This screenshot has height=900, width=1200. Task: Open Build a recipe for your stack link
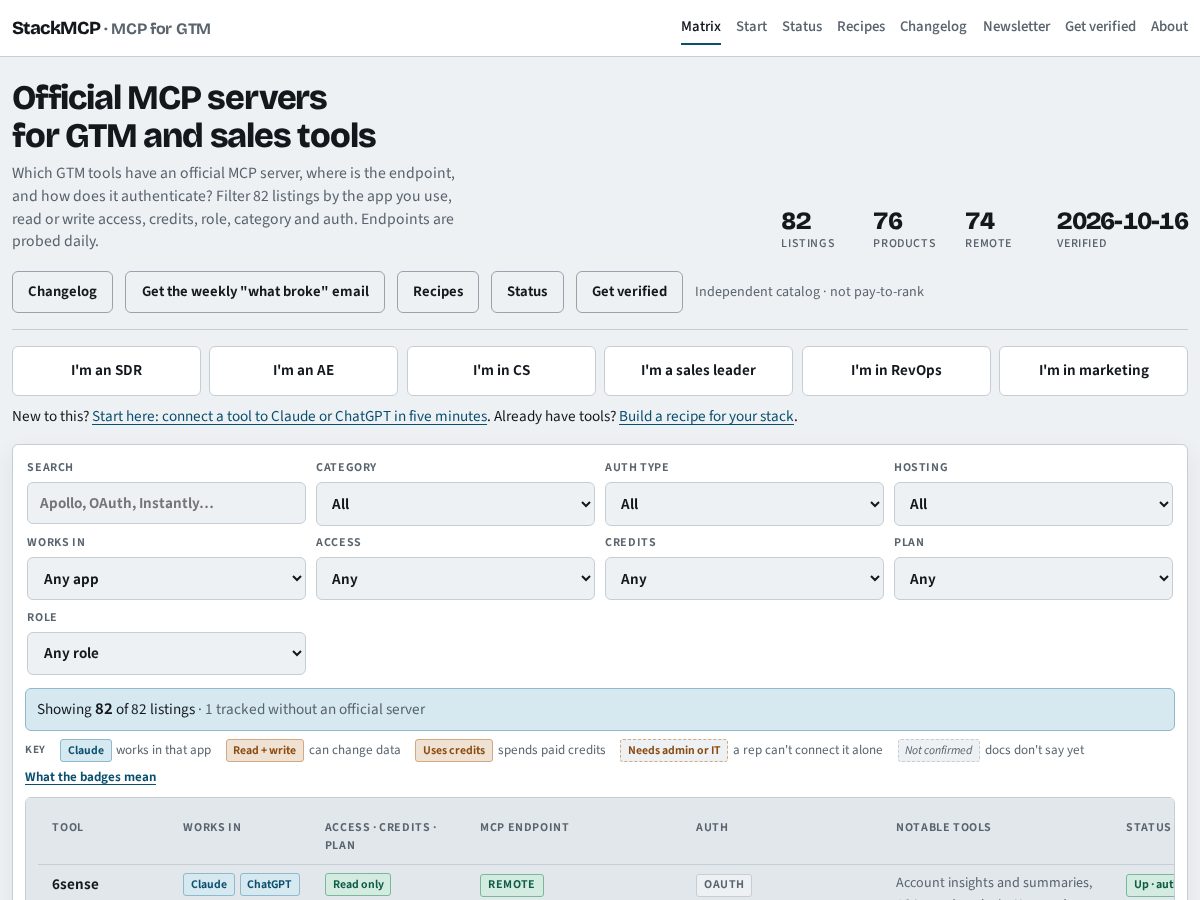coord(706,416)
